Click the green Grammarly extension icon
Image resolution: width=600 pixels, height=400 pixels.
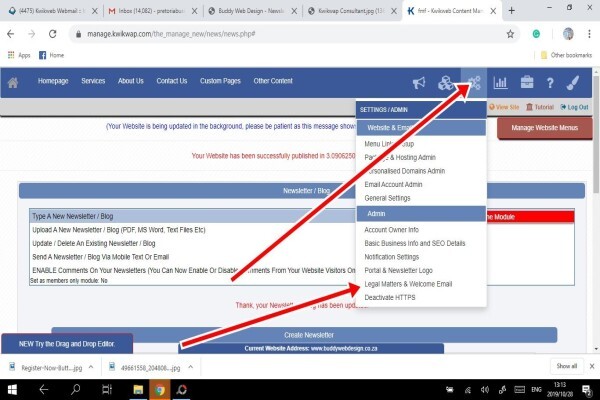[x=536, y=34]
